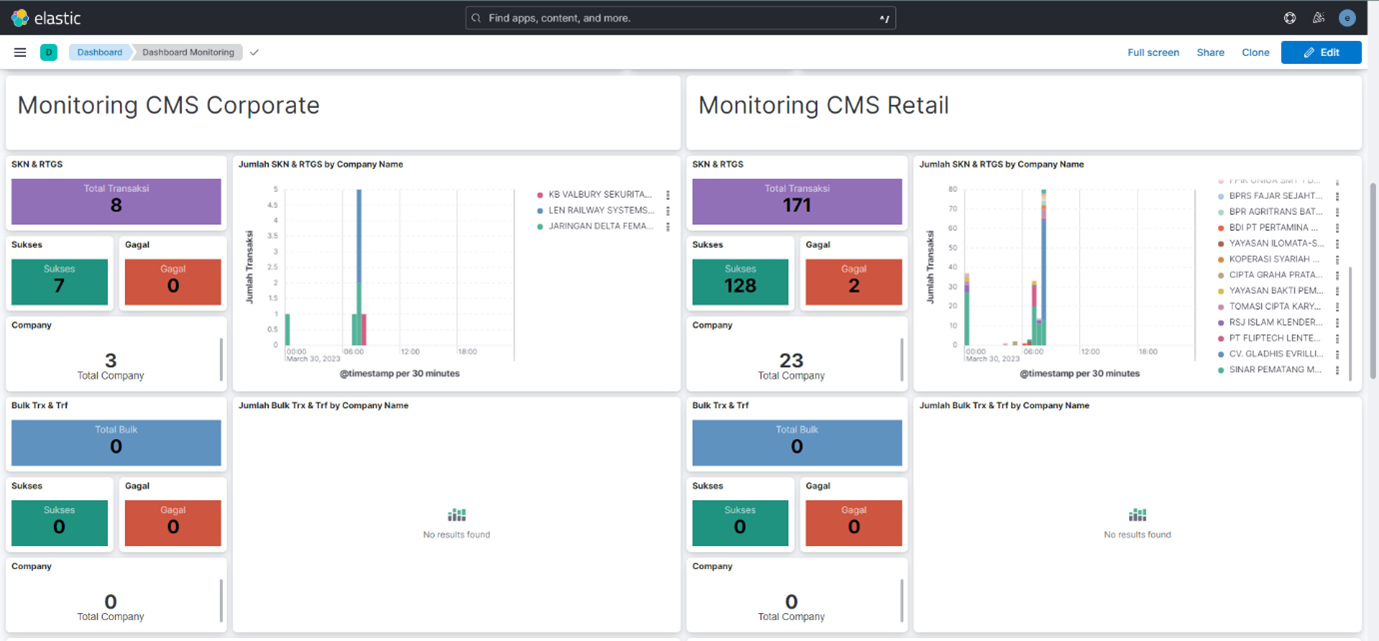Click the PT FLIPTECH LENTE color dot

(1221, 339)
